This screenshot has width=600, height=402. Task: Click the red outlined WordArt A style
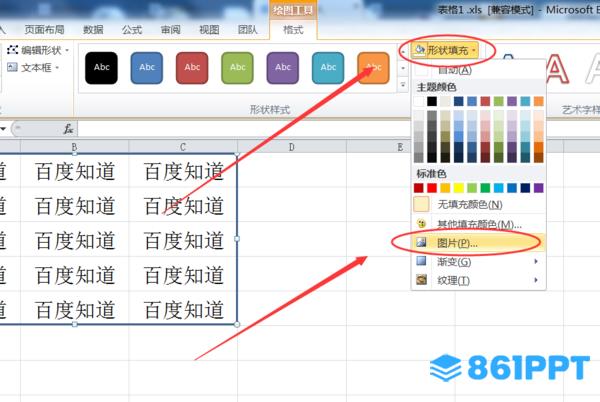557,70
